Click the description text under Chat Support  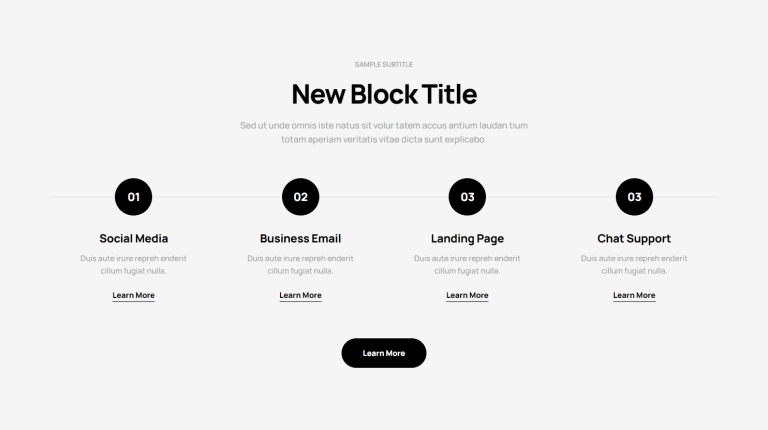coord(634,264)
